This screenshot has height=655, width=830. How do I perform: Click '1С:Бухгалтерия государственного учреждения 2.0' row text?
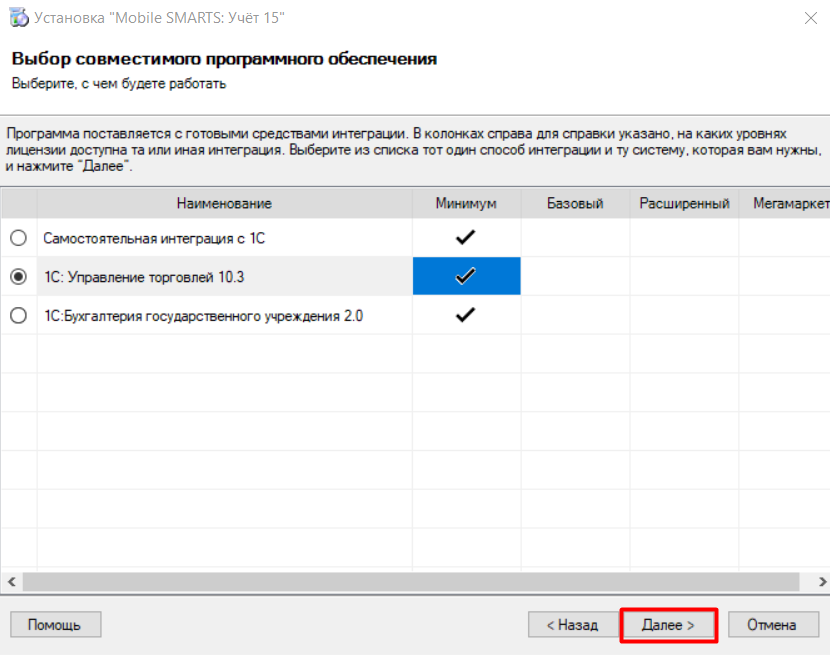pyautogui.click(x=203, y=316)
